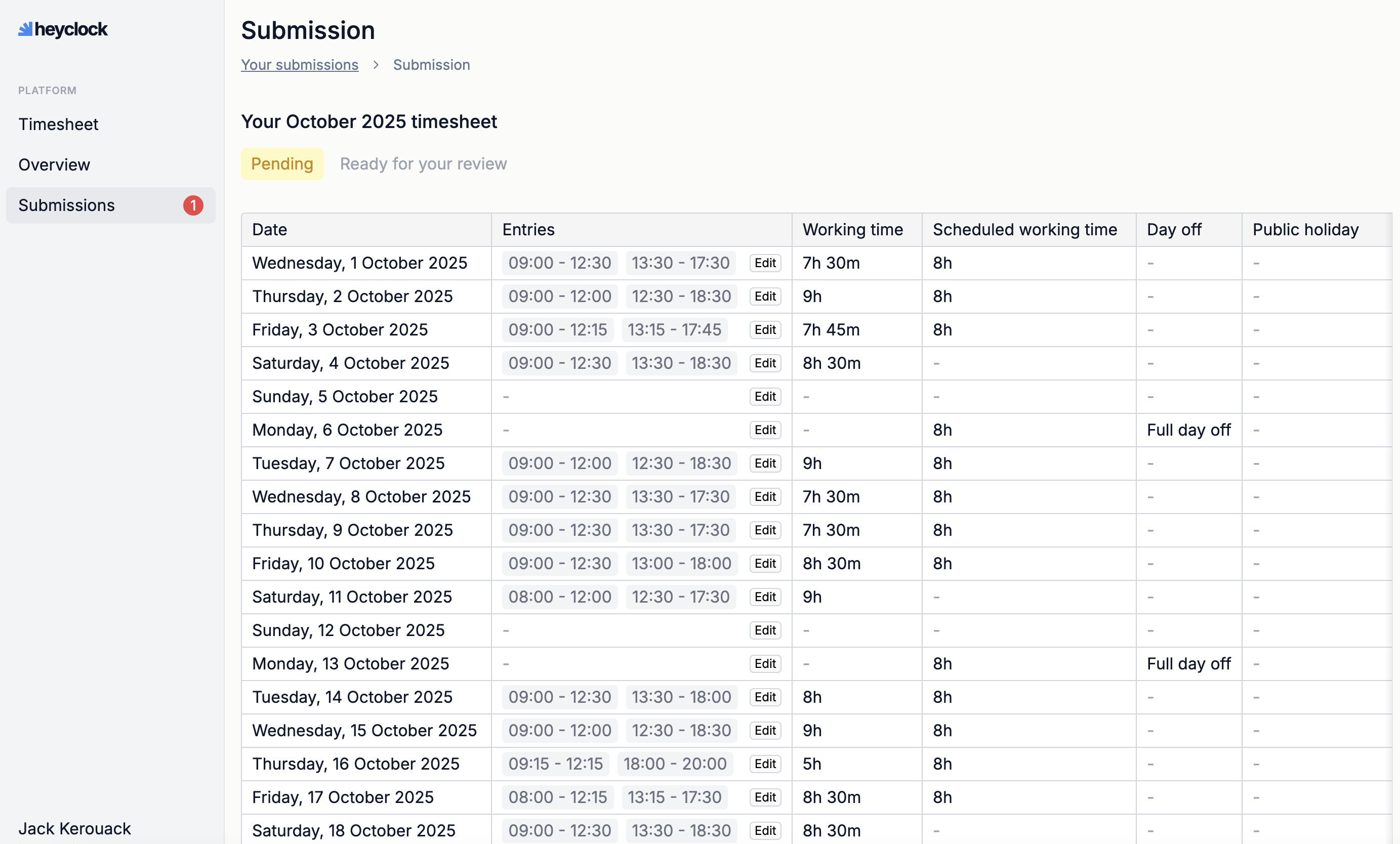The width and height of the screenshot is (1400, 844).
Task: Click the Jack Kerouack user name
Action: click(x=74, y=829)
